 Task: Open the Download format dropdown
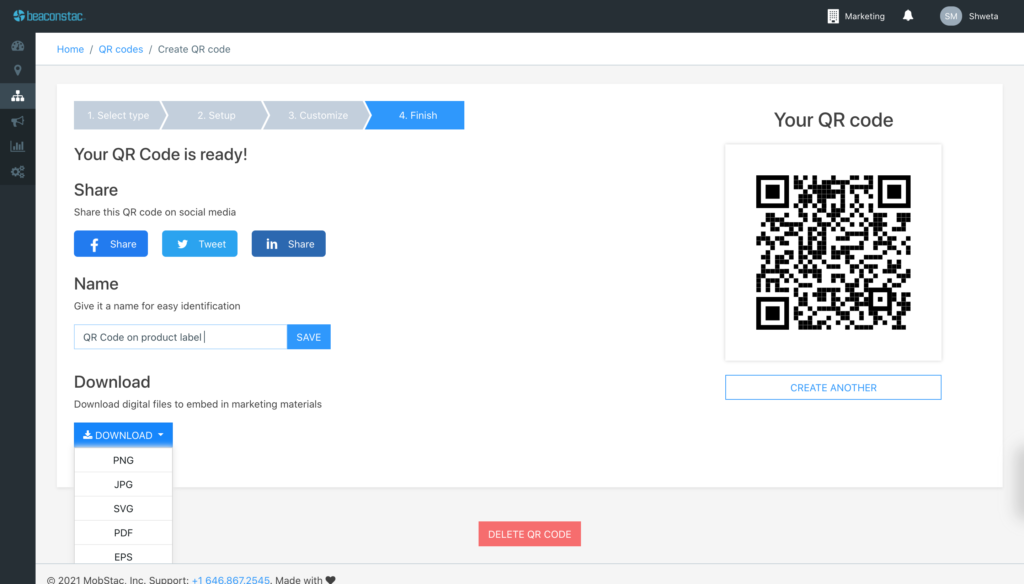122,434
